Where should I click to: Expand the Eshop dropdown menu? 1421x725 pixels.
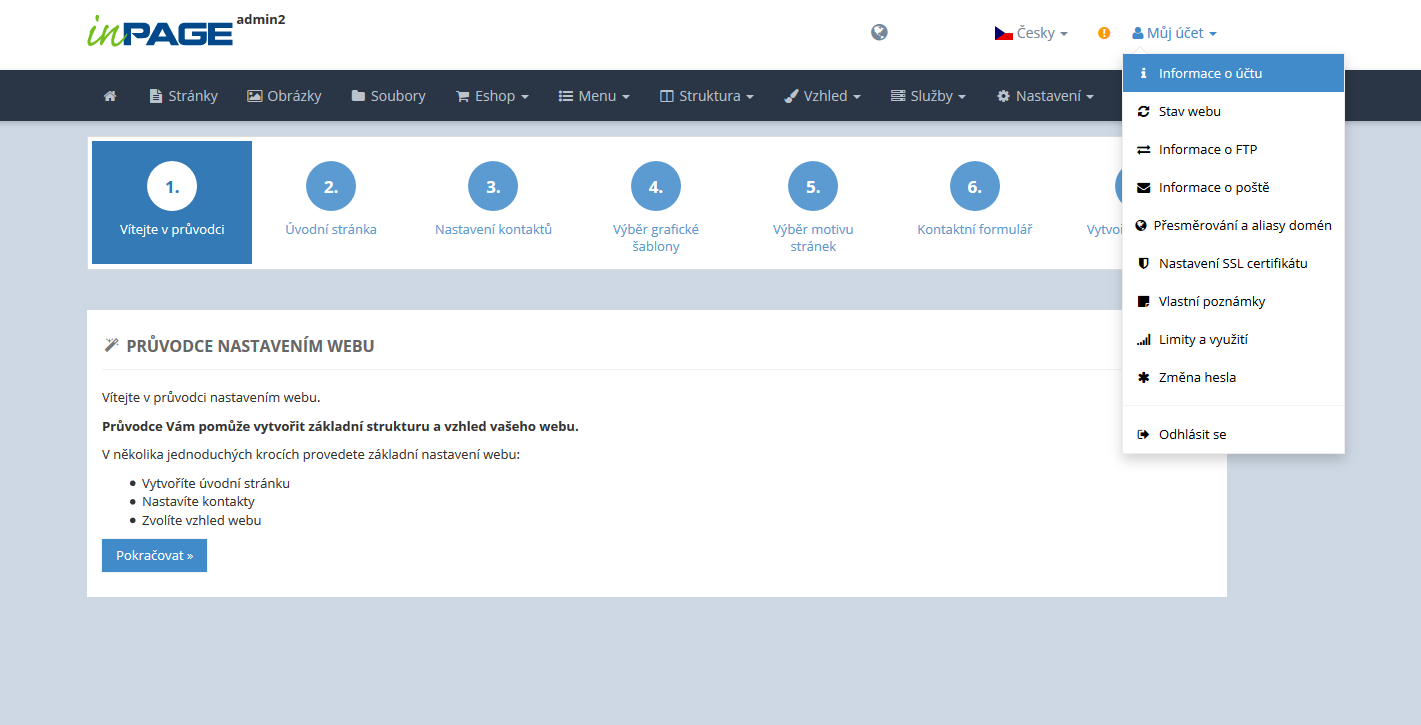(492, 96)
